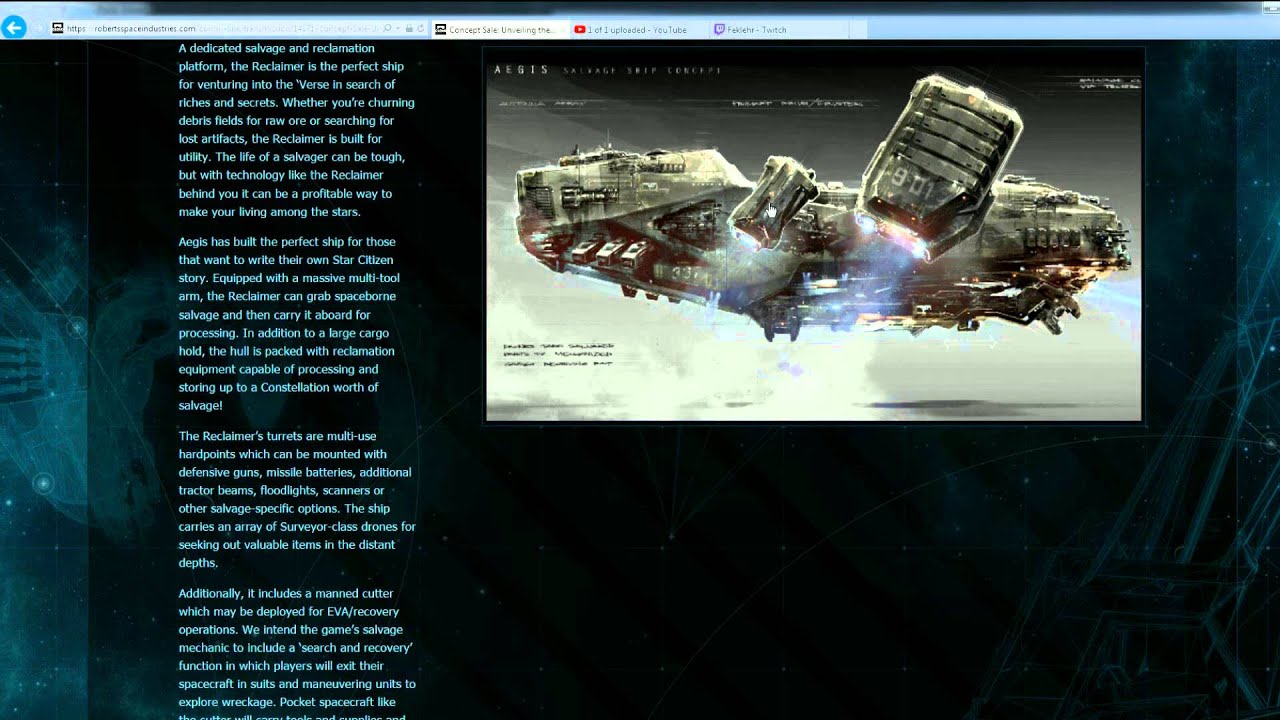The image size is (1280, 720).
Task: Switch to the 'Feklehr - Twitch' tab
Action: pyautogui.click(x=778, y=30)
